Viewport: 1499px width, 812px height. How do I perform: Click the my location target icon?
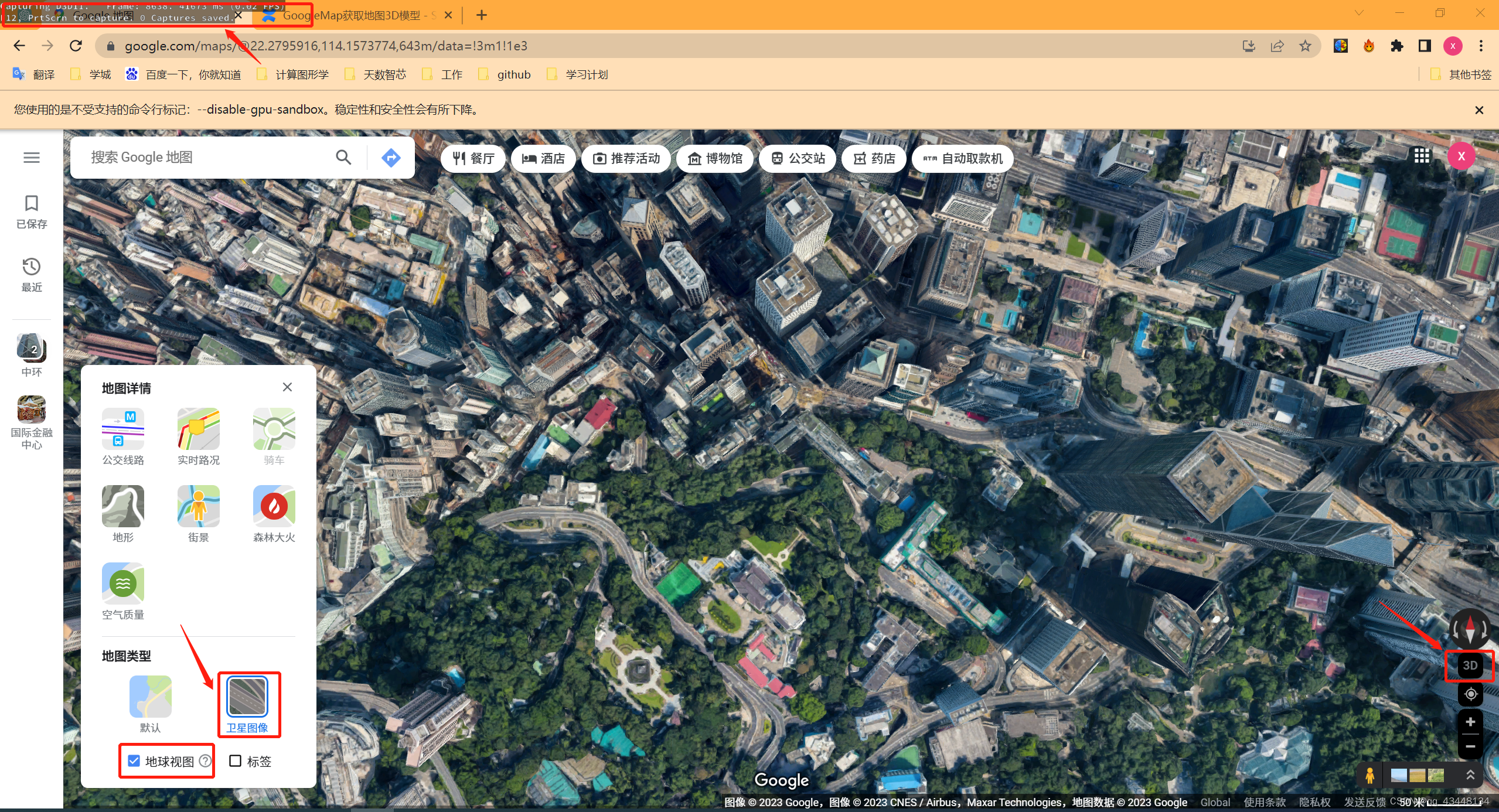click(x=1470, y=694)
